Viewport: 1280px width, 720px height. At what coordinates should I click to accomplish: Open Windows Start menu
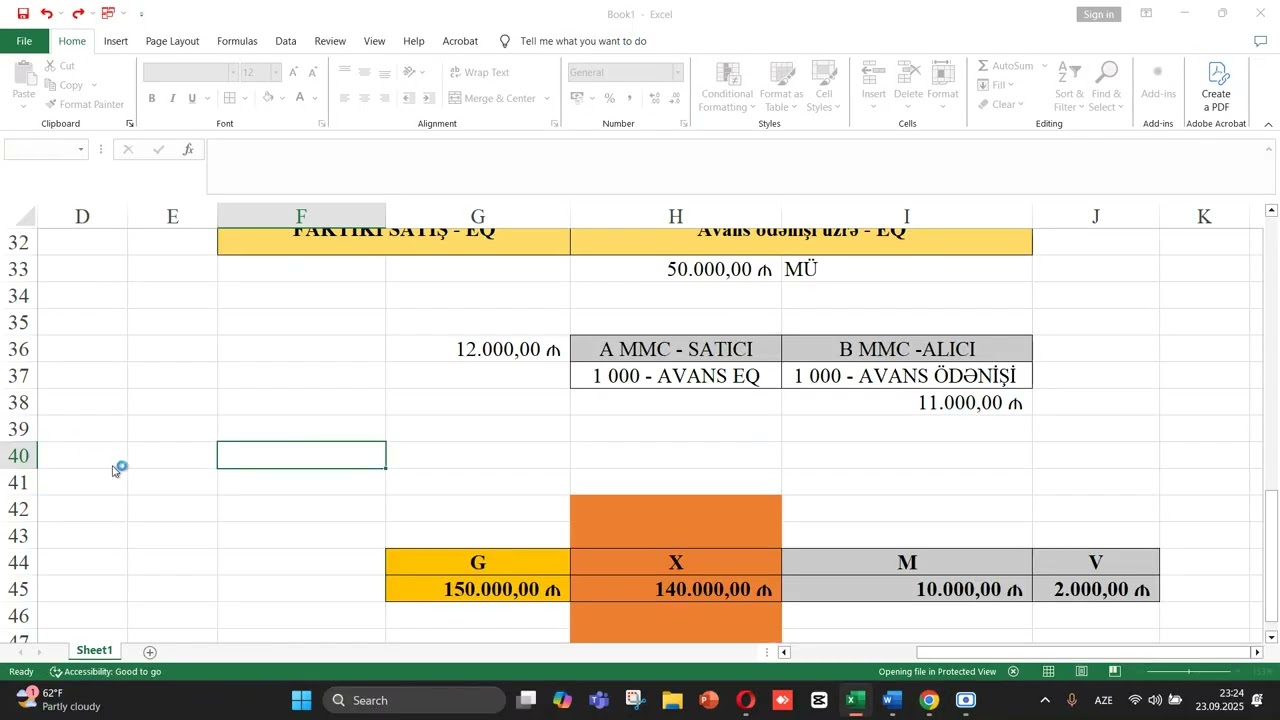pos(302,700)
